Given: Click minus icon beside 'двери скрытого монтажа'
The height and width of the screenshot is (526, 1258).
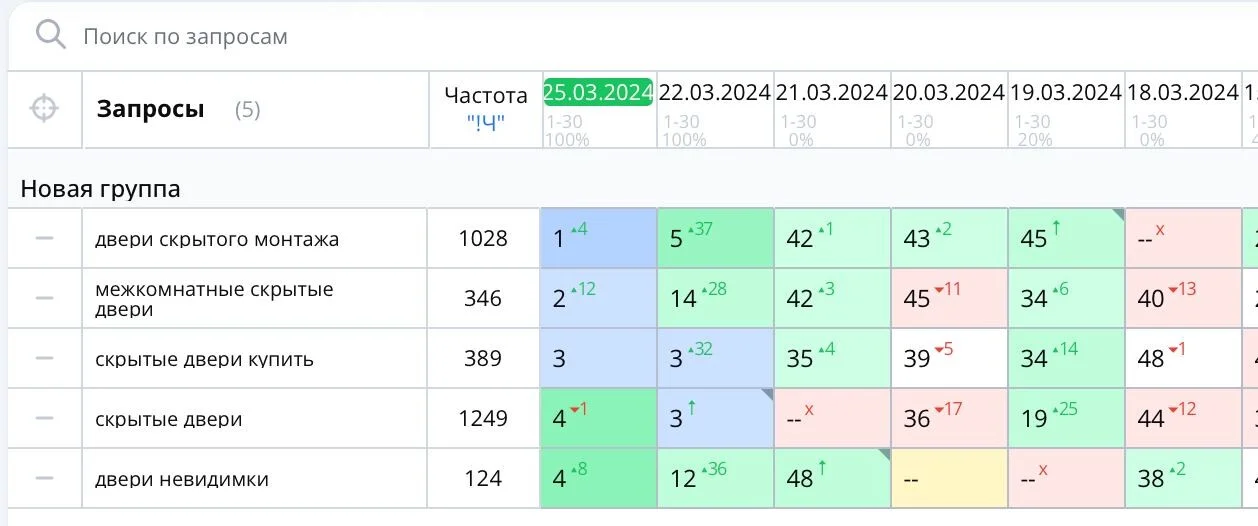Looking at the screenshot, I should tap(44, 238).
